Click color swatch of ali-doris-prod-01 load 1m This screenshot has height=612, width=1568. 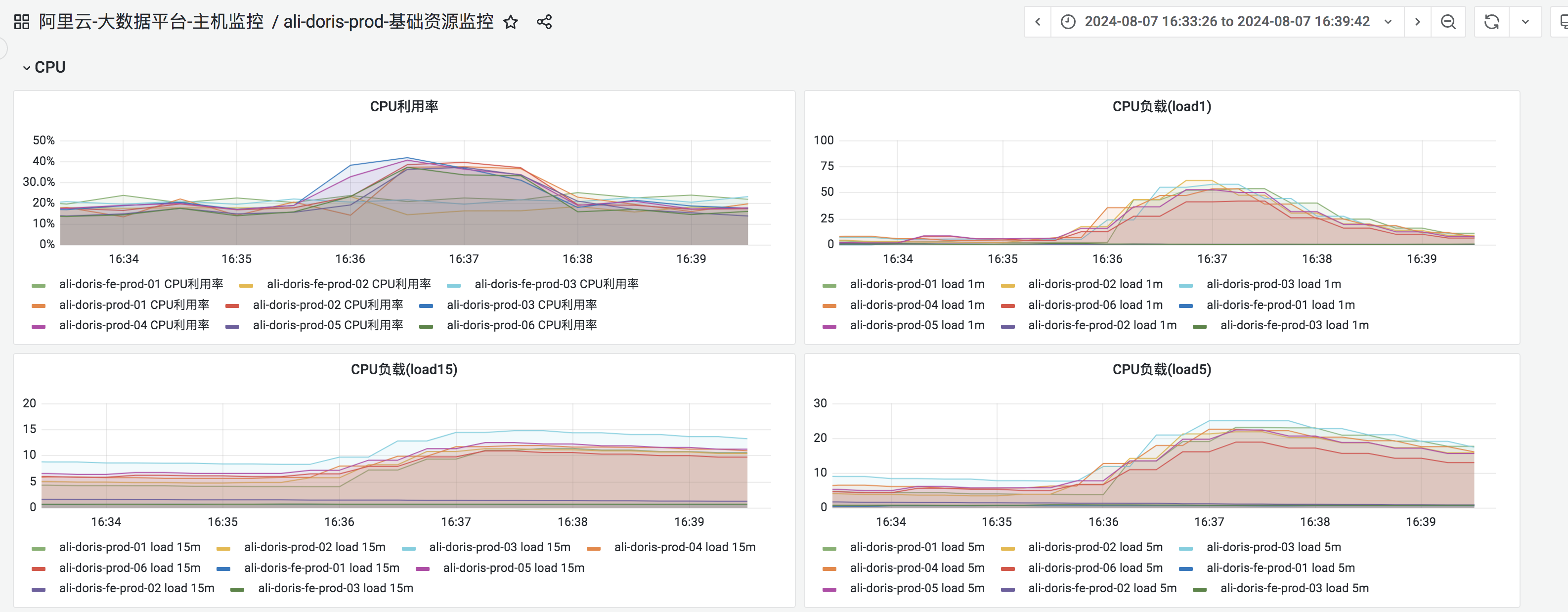(829, 286)
